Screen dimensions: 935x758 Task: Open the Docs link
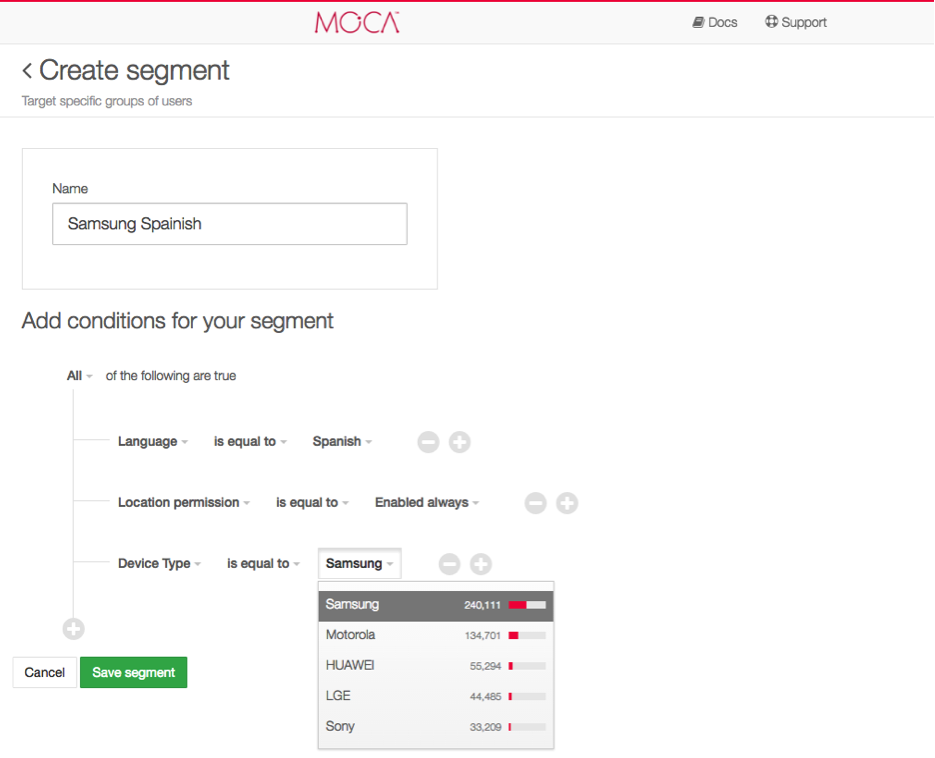point(715,22)
